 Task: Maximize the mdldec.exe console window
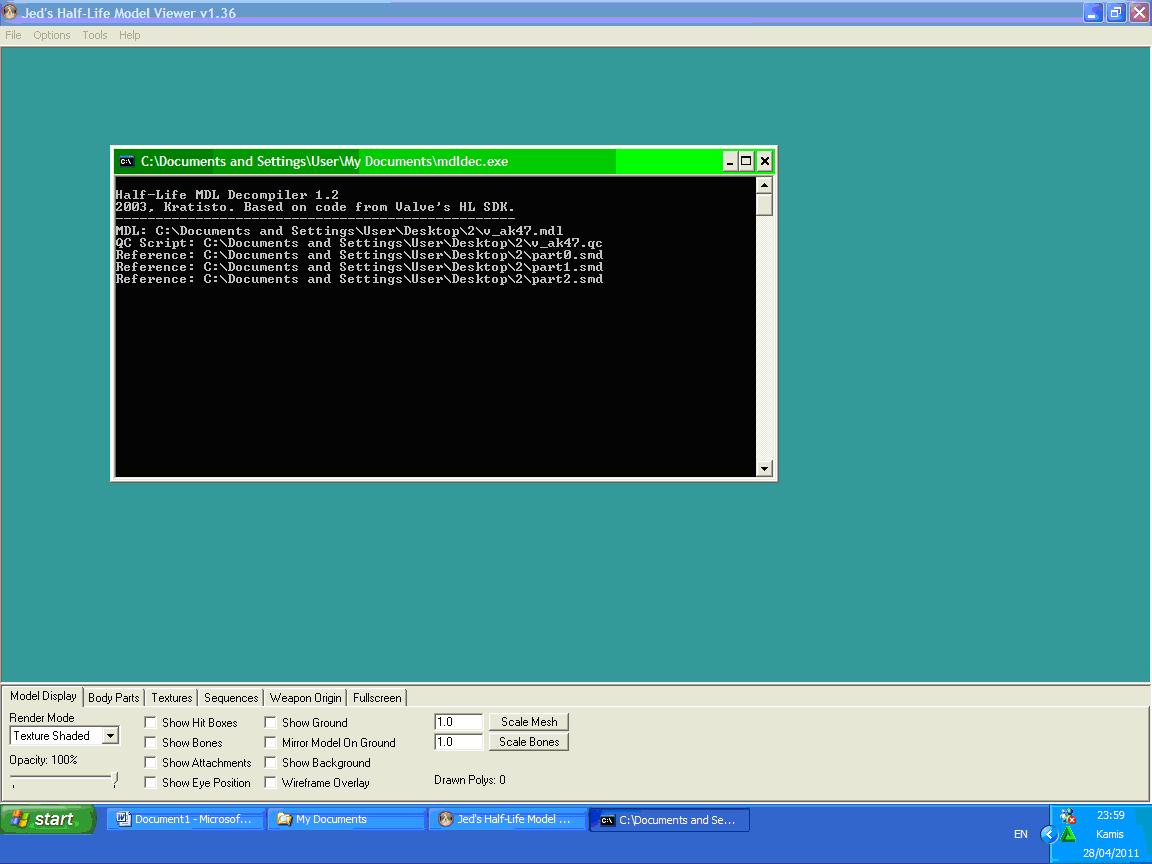[746, 162]
